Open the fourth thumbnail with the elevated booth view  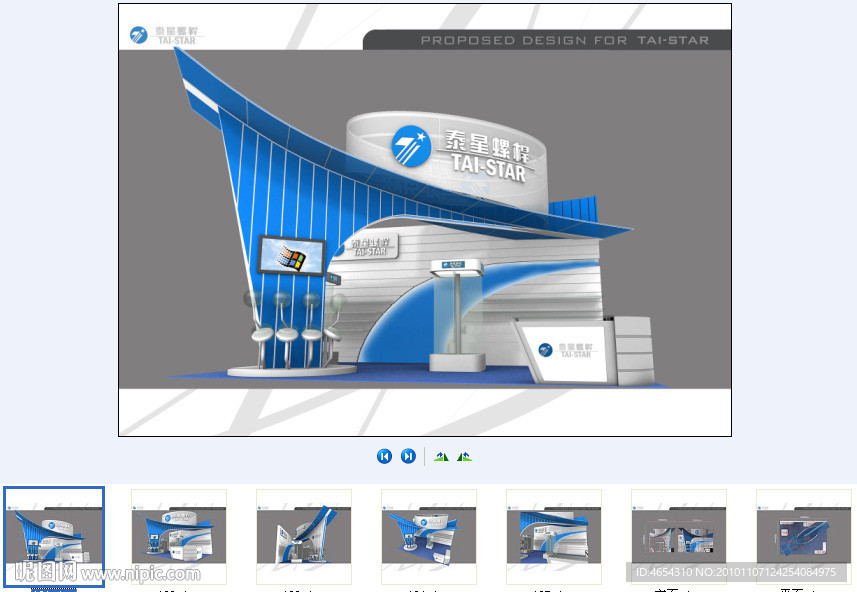(x=429, y=536)
